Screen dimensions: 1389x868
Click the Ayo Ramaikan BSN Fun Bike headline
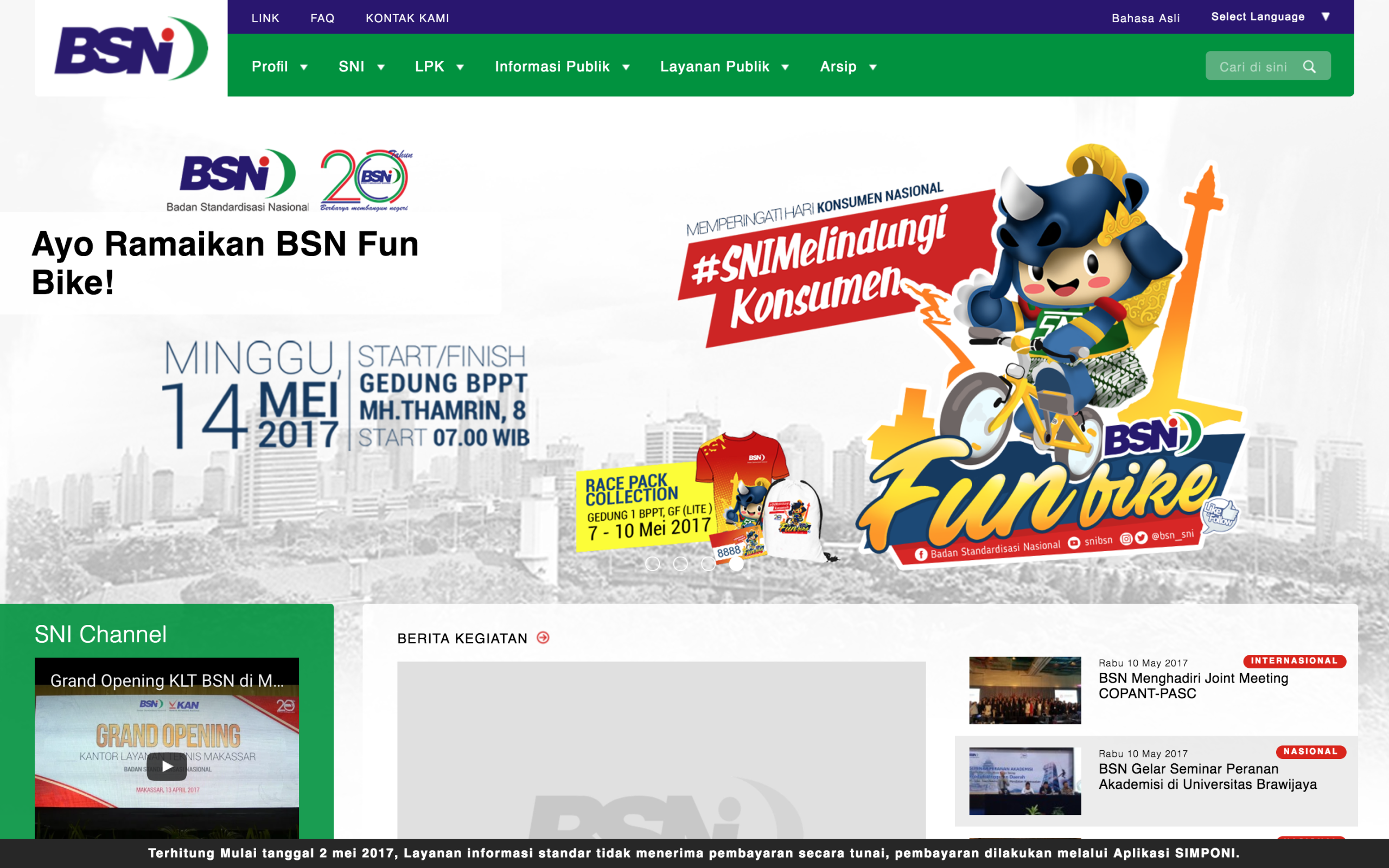pyautogui.click(x=225, y=263)
